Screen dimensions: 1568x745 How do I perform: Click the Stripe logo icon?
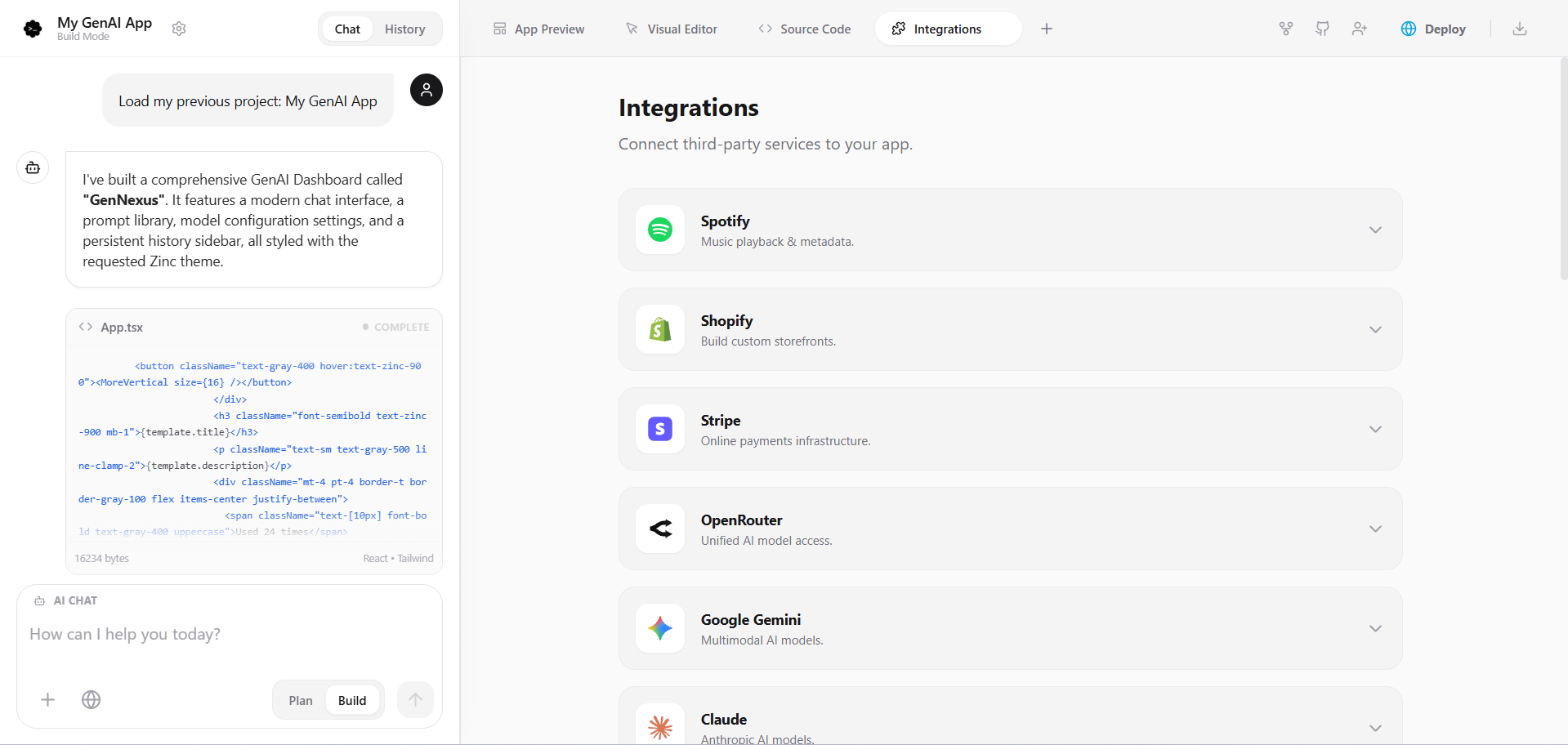tap(659, 429)
